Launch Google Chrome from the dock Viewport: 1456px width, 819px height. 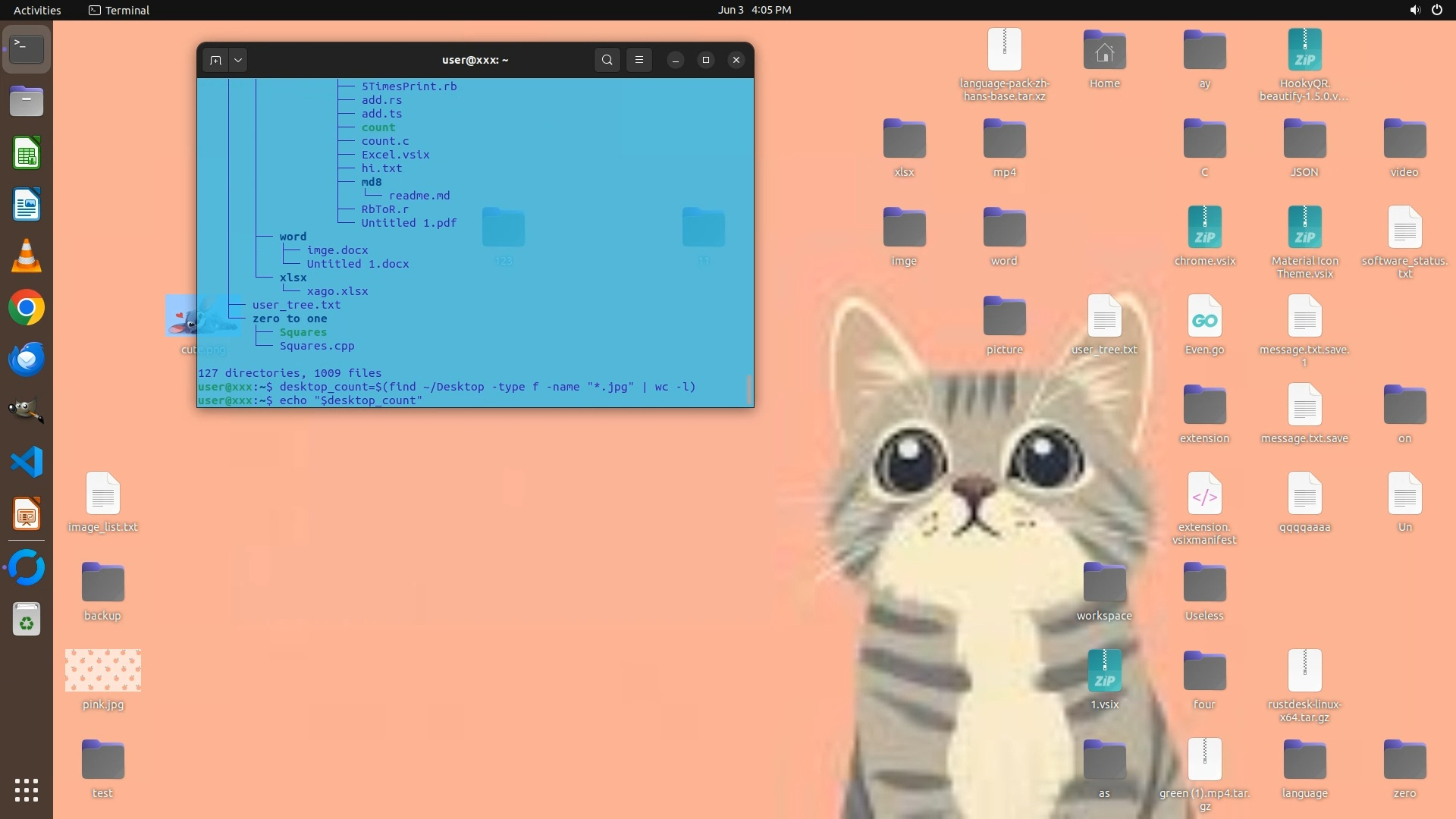27,308
